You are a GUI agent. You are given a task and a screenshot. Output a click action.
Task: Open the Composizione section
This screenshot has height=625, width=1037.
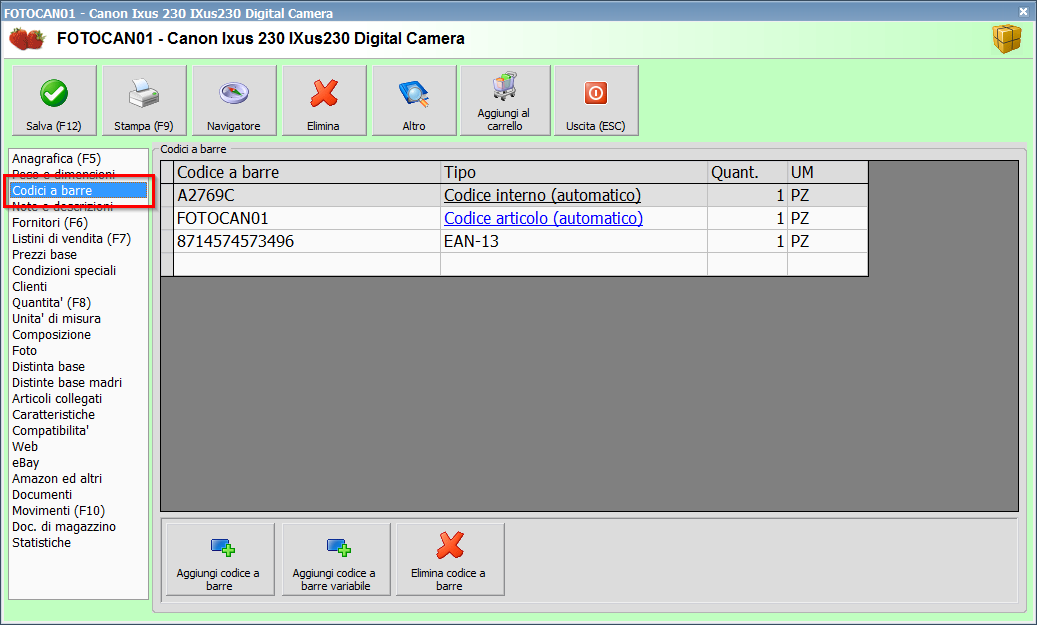point(52,335)
